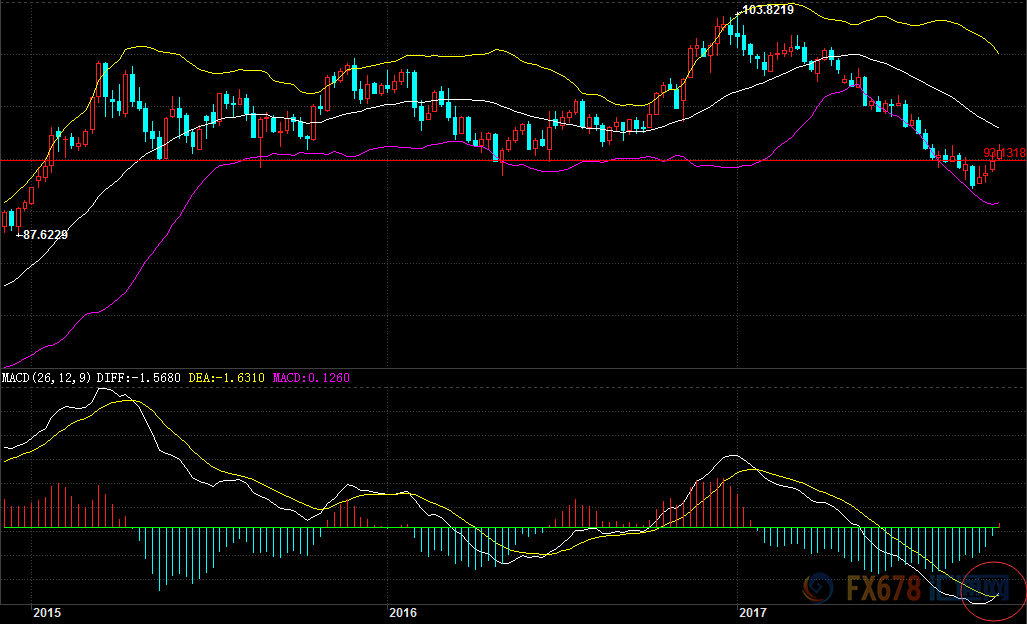The height and width of the screenshot is (624, 1027).
Task: Click the DEA:-1.6310 value
Action: pyautogui.click(x=227, y=378)
